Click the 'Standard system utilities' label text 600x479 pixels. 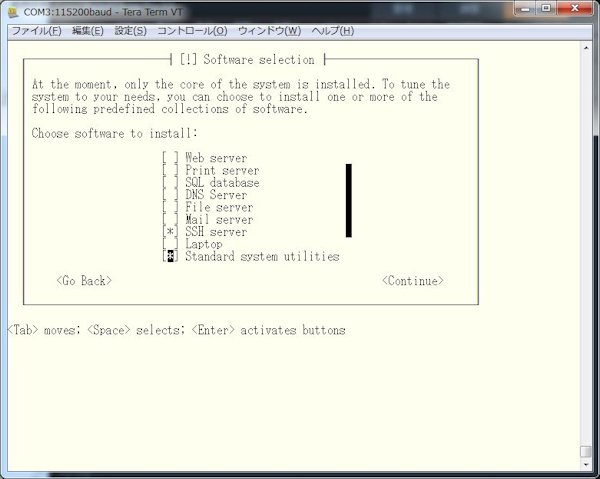pos(262,256)
